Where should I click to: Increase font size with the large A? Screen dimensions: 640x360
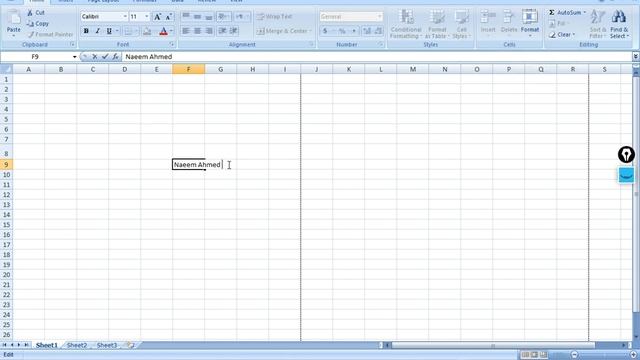click(157, 17)
